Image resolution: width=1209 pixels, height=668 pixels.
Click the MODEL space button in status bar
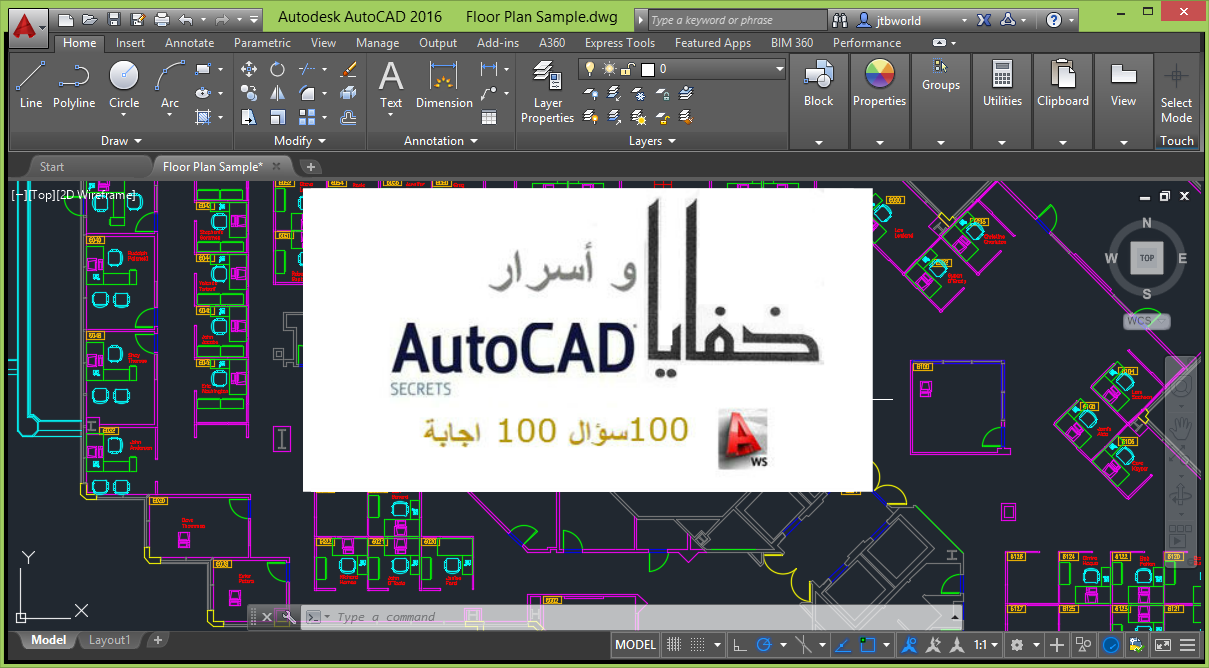[635, 644]
